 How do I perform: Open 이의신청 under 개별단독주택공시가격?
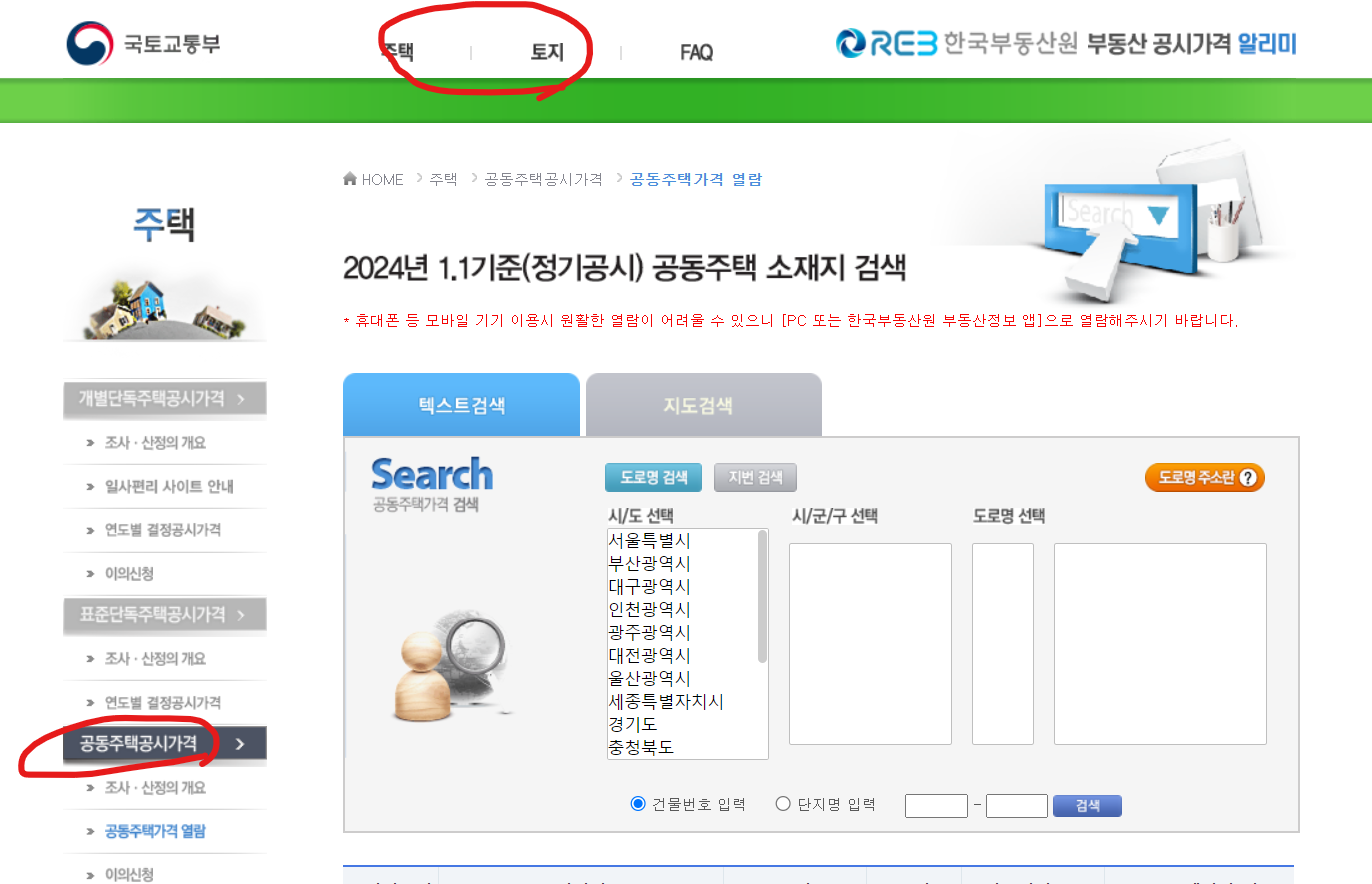[129, 573]
